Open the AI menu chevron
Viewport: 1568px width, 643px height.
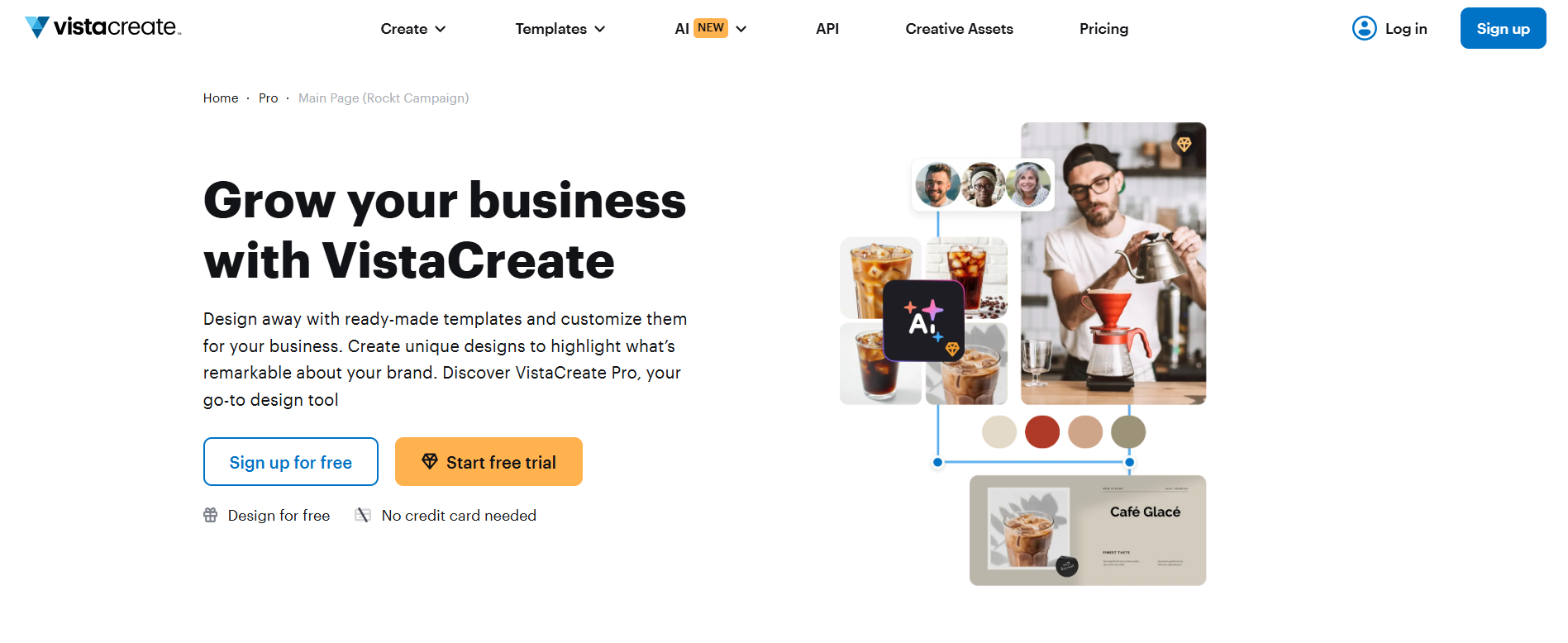point(741,29)
